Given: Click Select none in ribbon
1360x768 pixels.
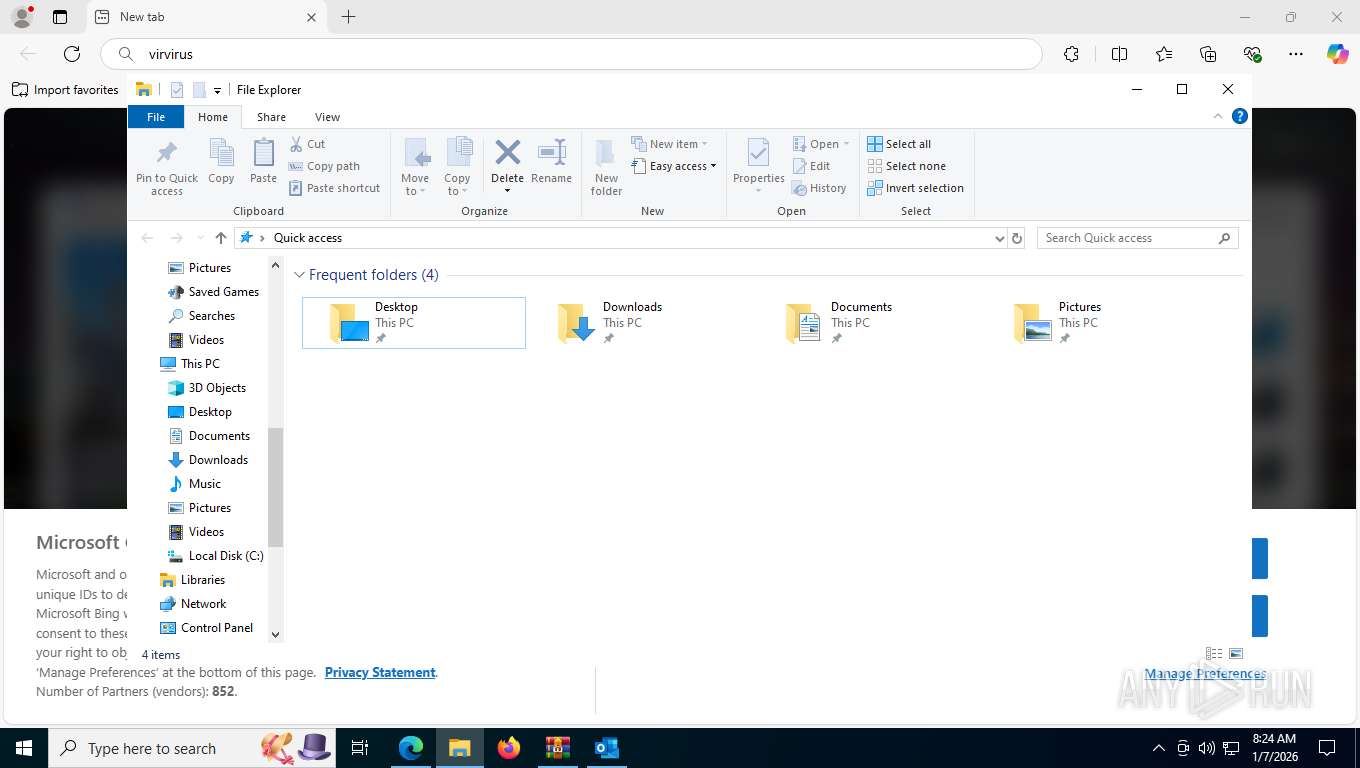Looking at the screenshot, I should tap(906, 166).
